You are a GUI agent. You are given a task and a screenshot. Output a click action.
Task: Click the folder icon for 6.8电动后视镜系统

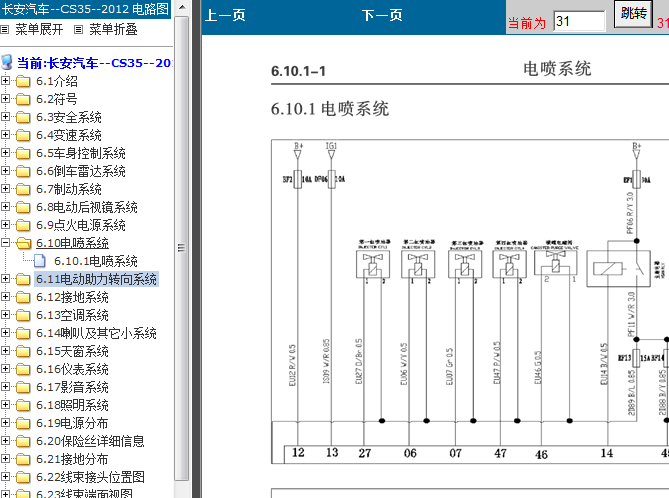coord(23,207)
